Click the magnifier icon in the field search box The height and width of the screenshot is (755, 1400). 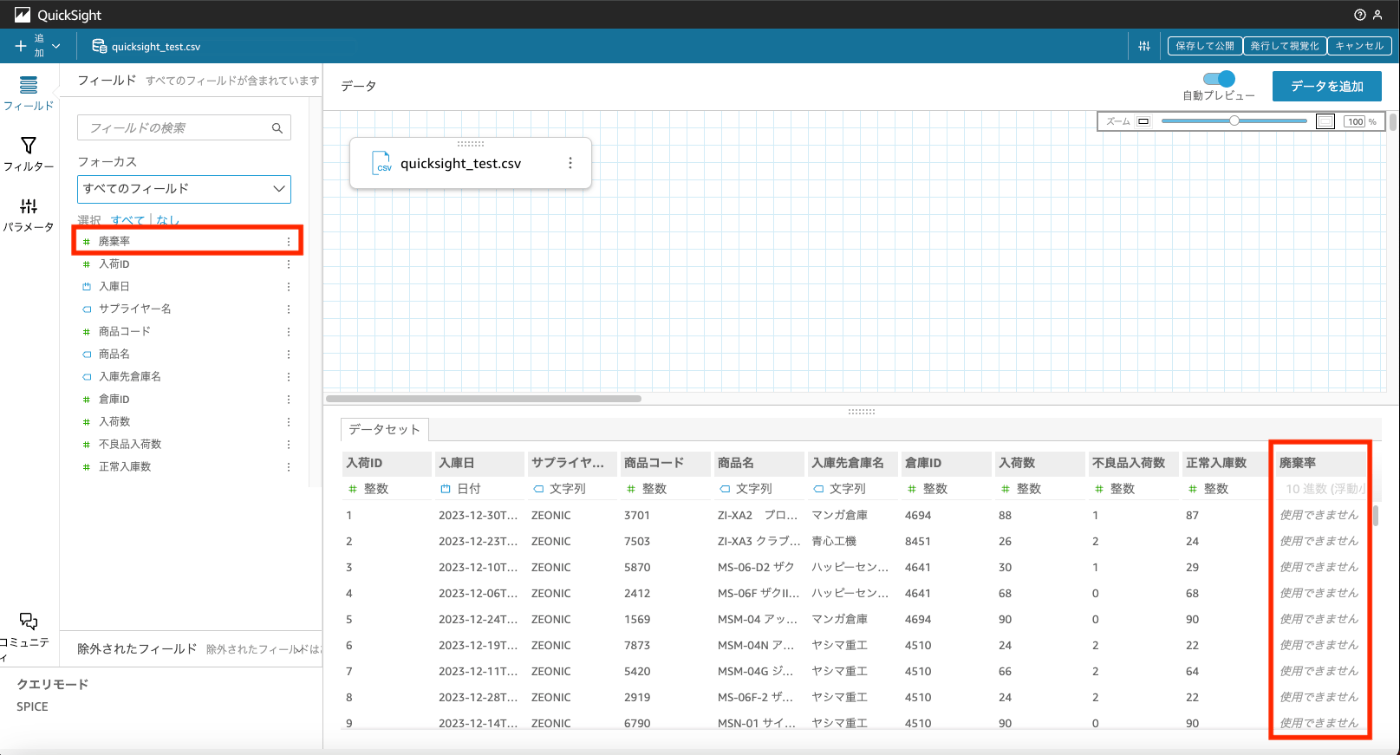tap(277, 128)
